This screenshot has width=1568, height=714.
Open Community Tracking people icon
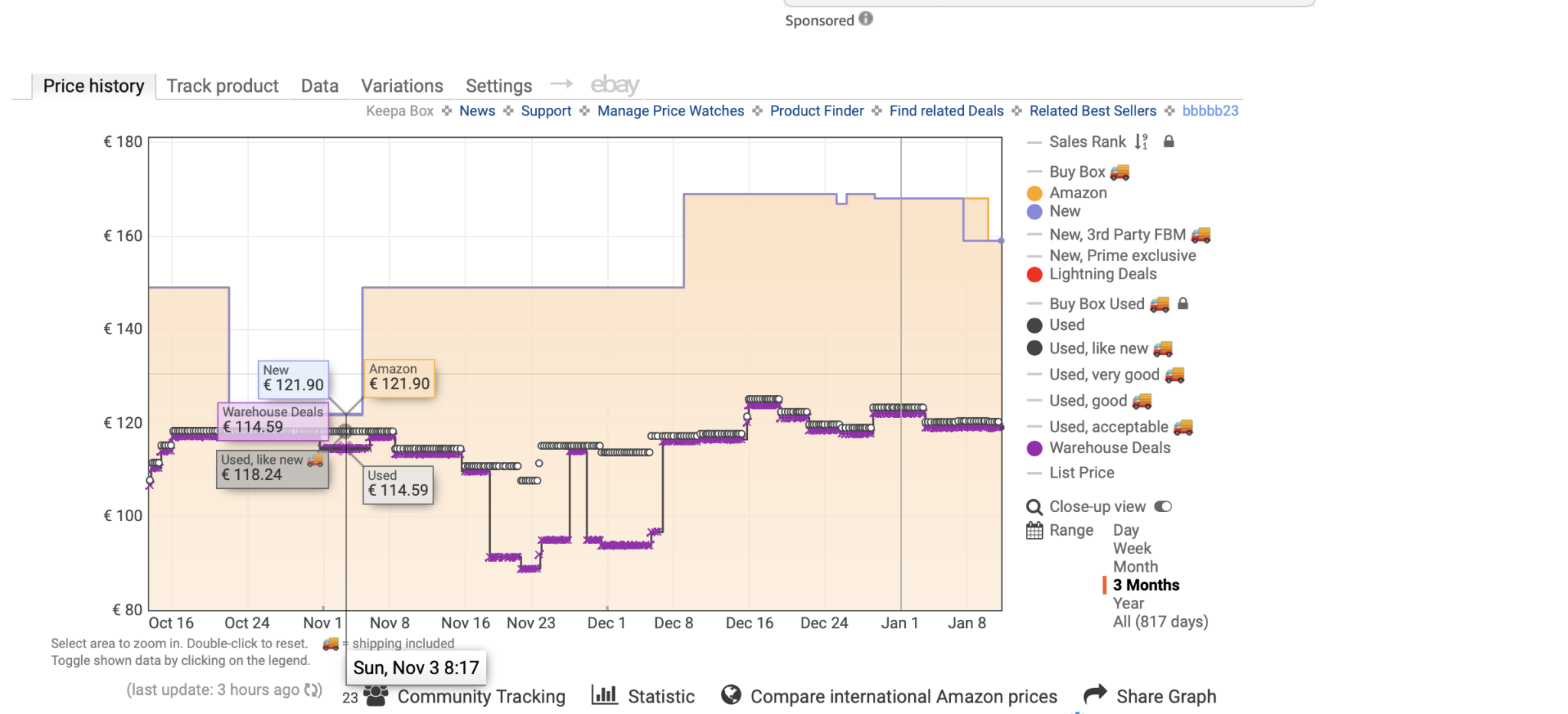tap(375, 696)
